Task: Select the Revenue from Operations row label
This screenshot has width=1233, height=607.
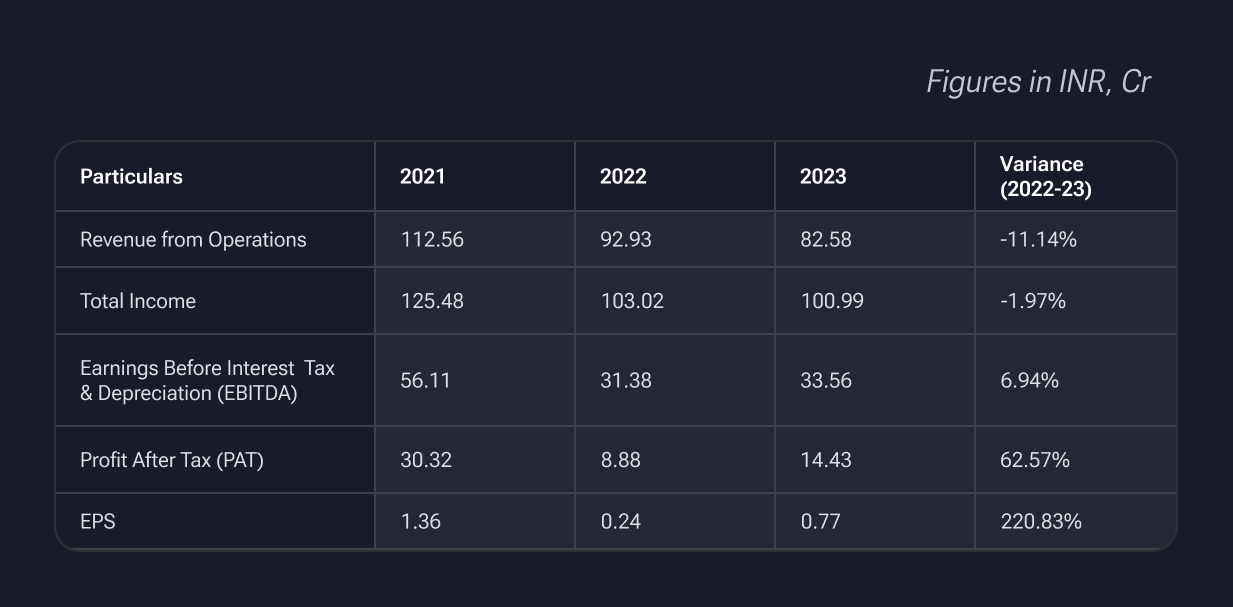Action: click(193, 240)
